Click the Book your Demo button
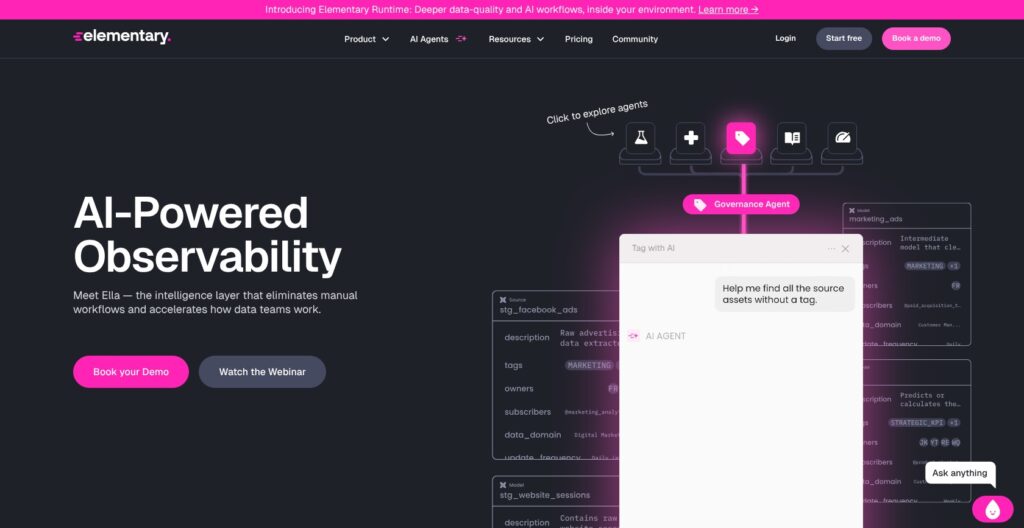 point(131,372)
